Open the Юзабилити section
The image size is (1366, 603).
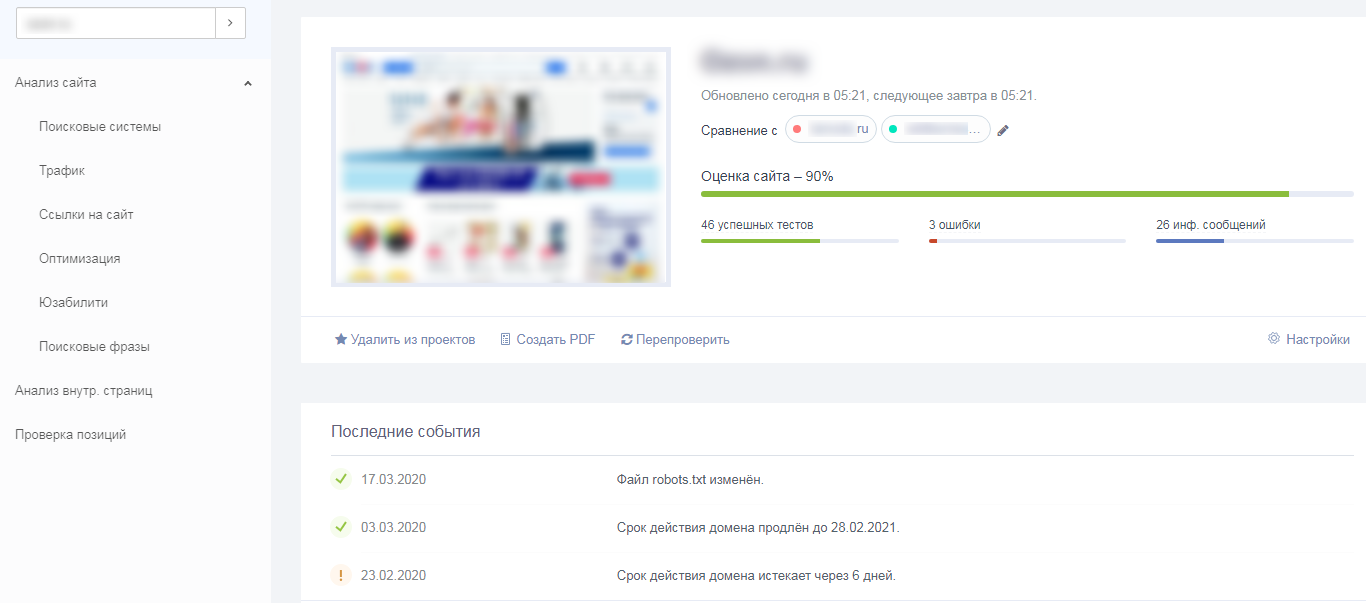[x=73, y=303]
